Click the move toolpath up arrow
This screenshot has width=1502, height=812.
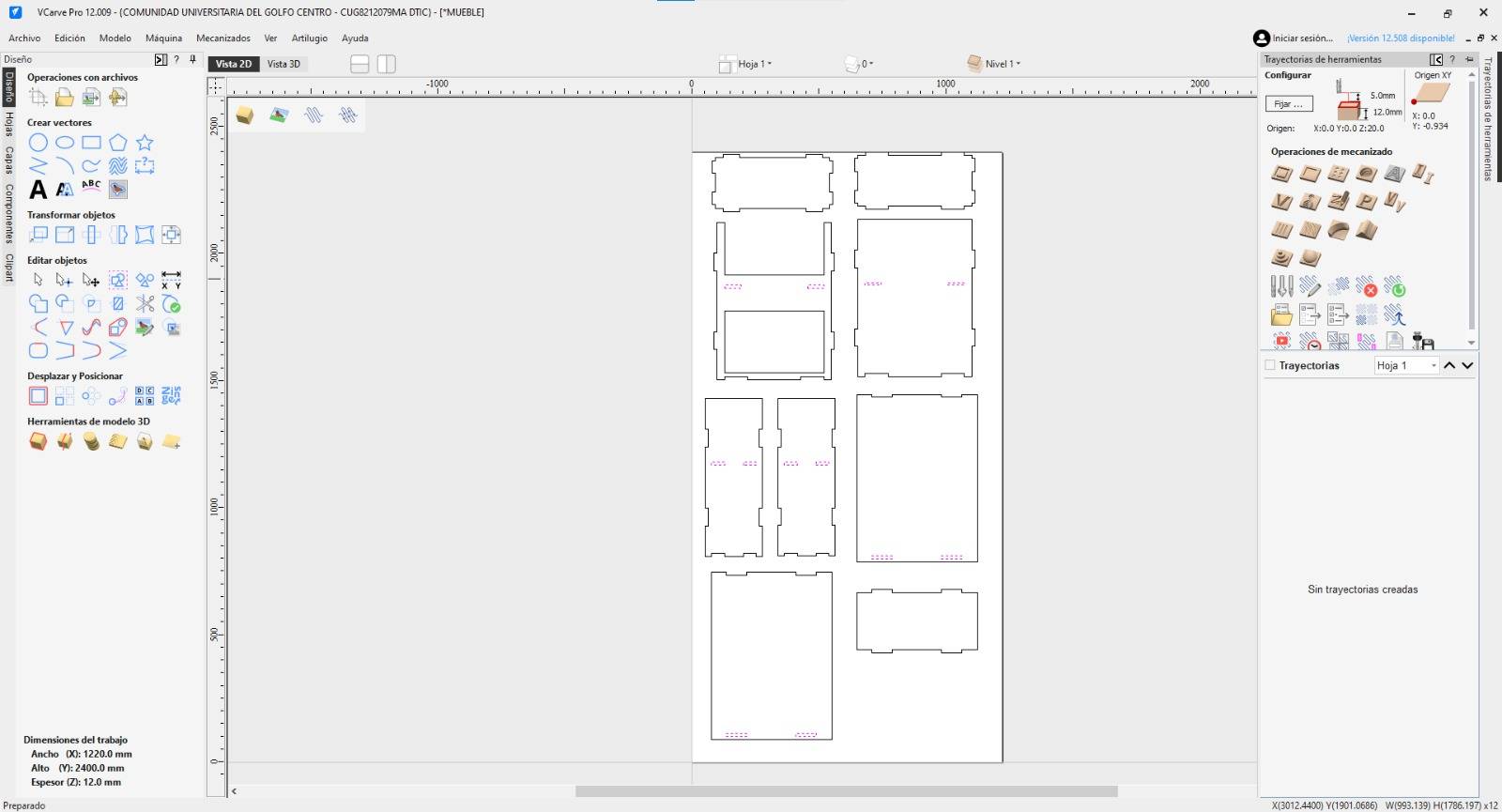pos(1449,365)
